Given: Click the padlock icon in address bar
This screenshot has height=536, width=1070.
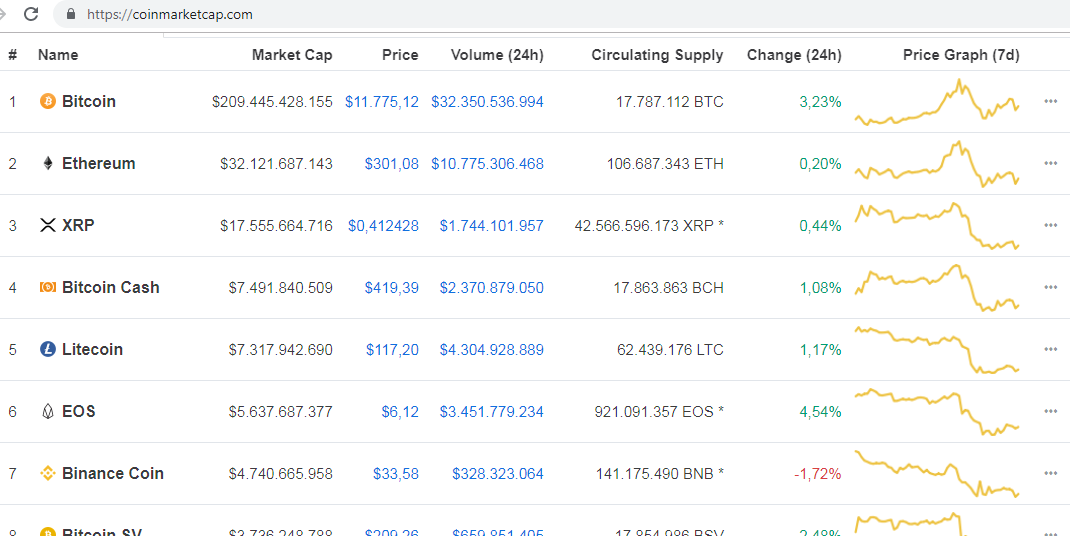Looking at the screenshot, I should pos(71,14).
